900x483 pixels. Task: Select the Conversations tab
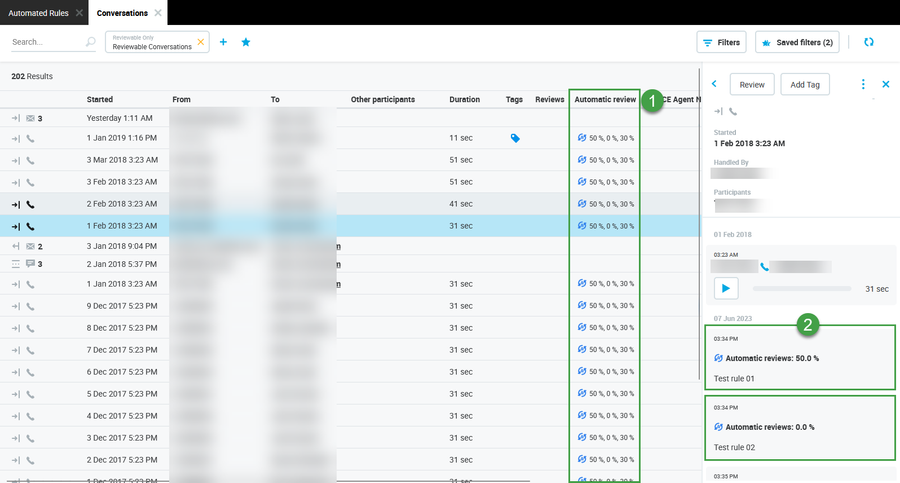click(x=122, y=13)
